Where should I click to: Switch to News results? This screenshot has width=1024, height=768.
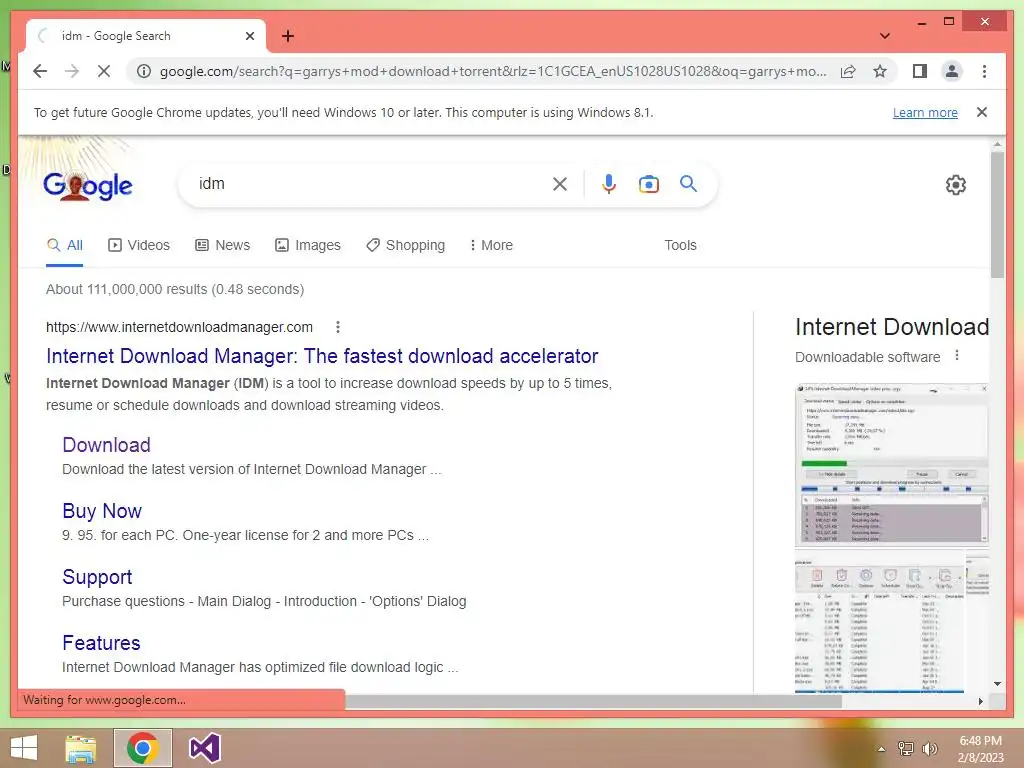(x=223, y=246)
